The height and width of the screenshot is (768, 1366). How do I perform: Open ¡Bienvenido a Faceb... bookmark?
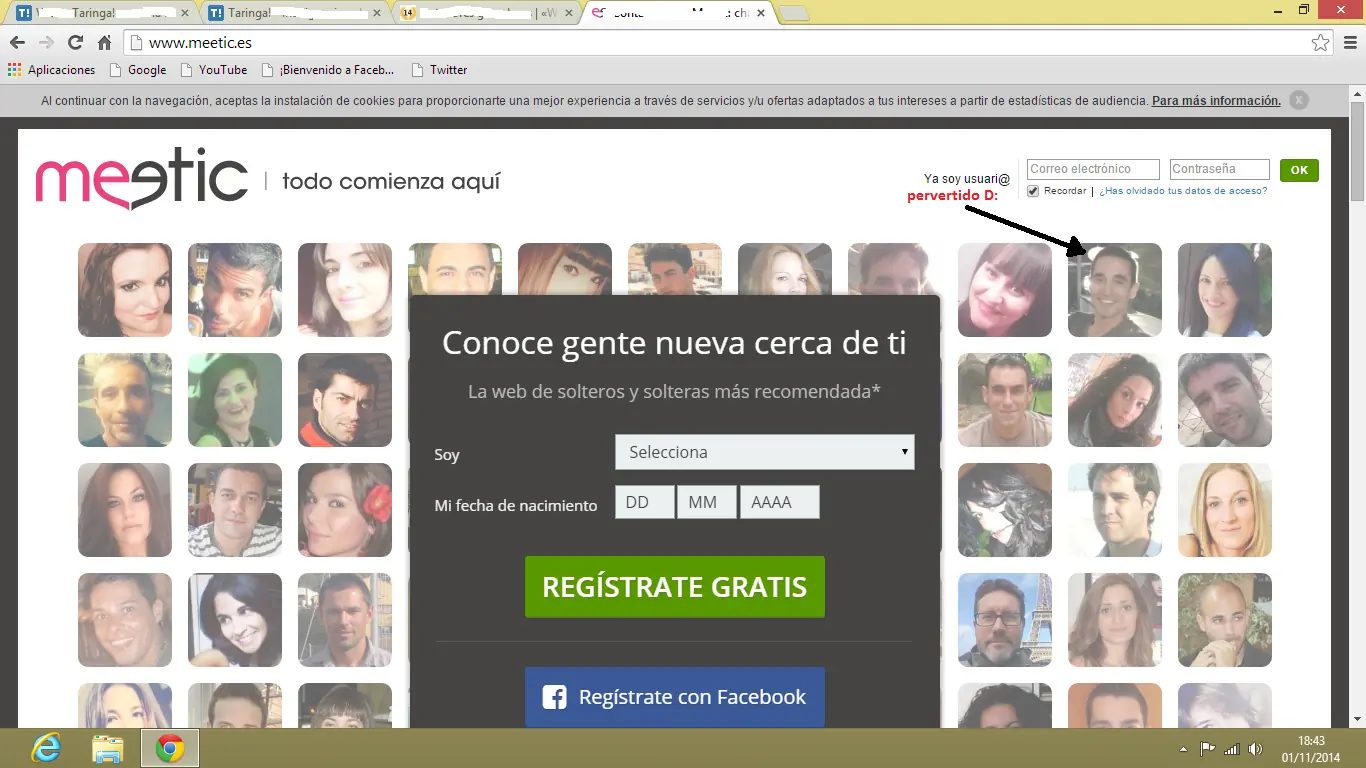click(x=328, y=70)
